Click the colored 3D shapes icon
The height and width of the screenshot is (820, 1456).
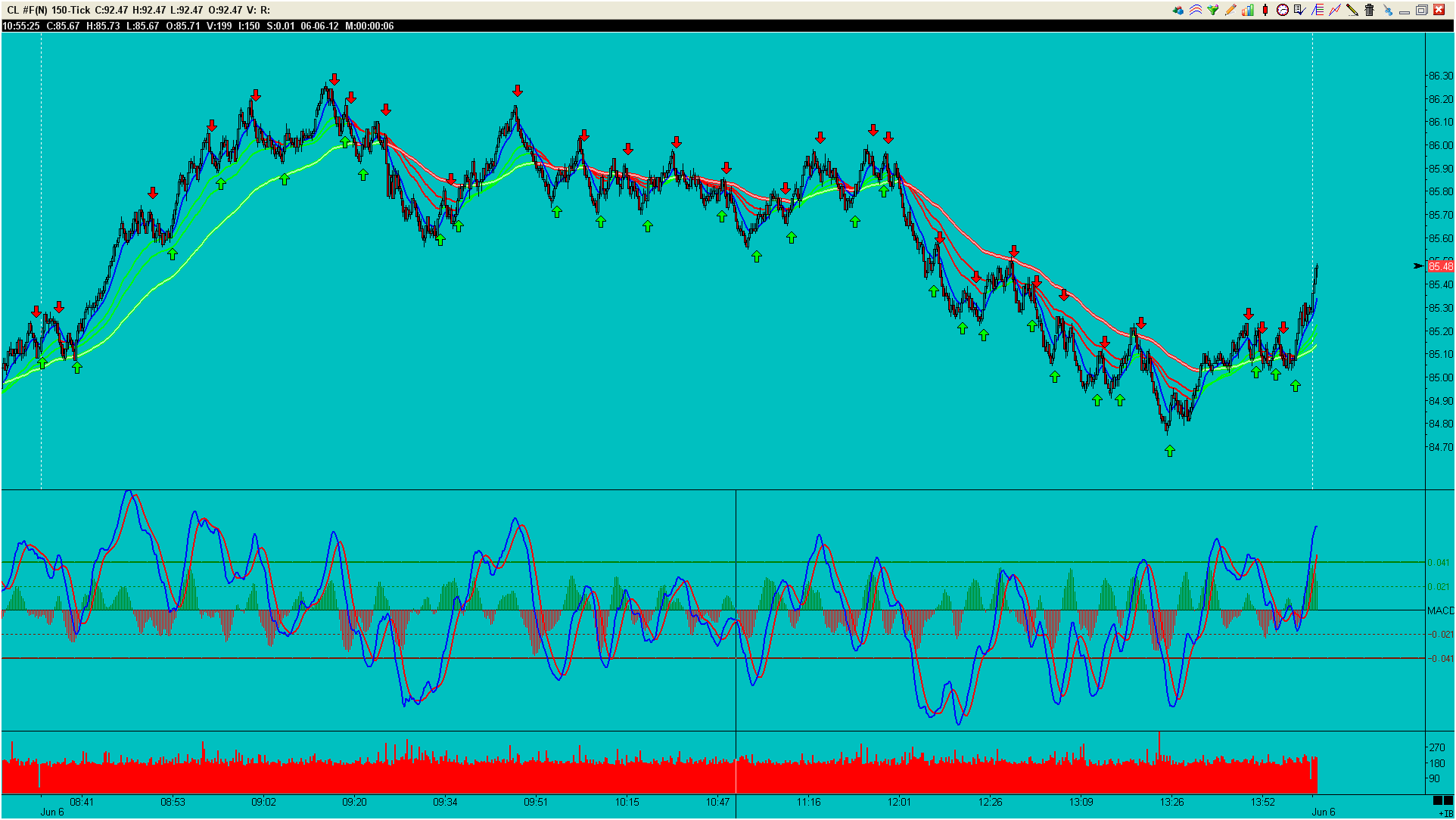(1178, 10)
